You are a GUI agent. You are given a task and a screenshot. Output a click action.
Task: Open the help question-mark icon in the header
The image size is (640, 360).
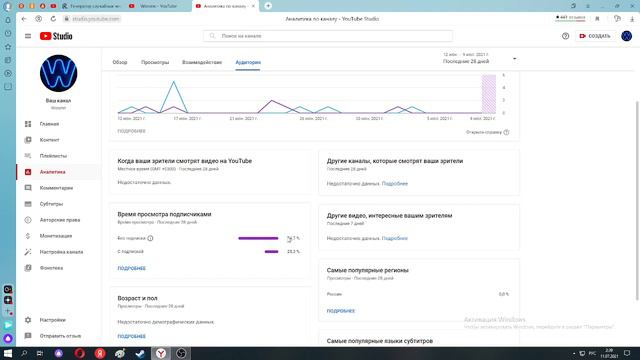pos(565,36)
